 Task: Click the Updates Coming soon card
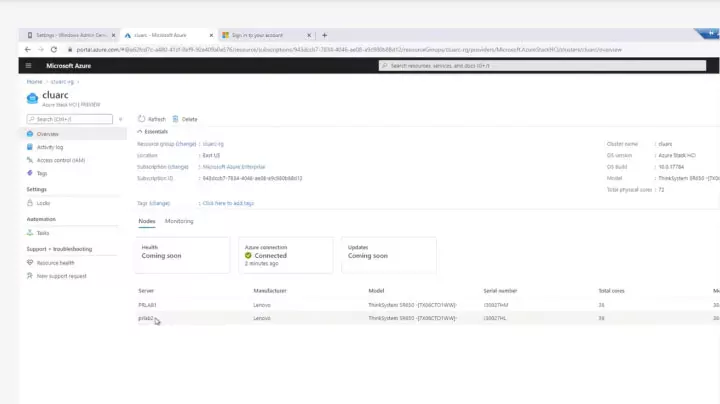coord(389,255)
